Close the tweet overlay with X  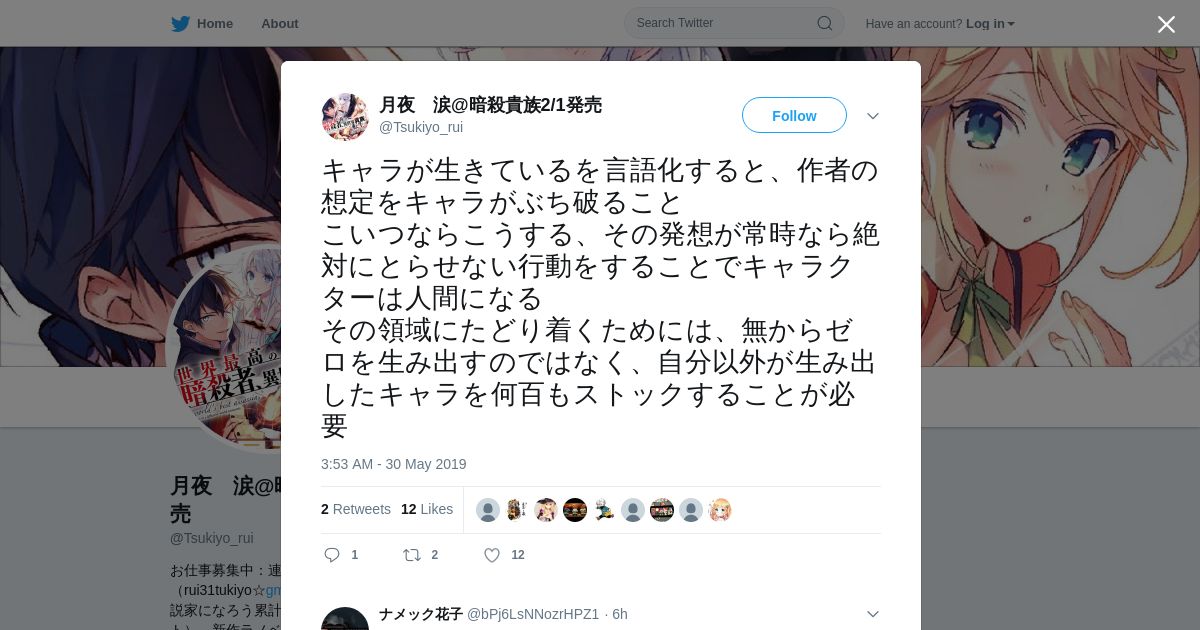pyautogui.click(x=1166, y=24)
